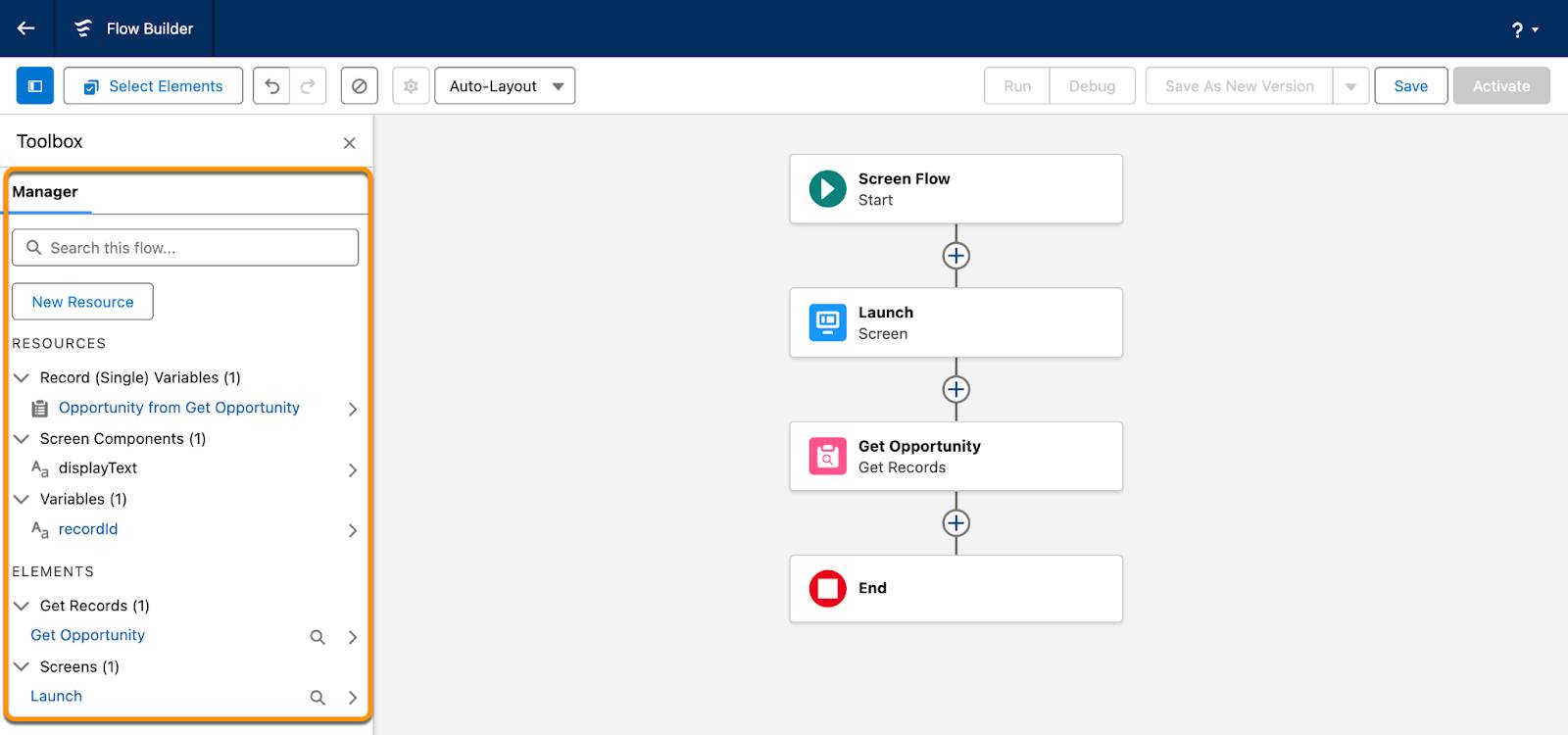Viewport: 1568px width, 735px height.
Task: Save the flow
Action: (1410, 86)
